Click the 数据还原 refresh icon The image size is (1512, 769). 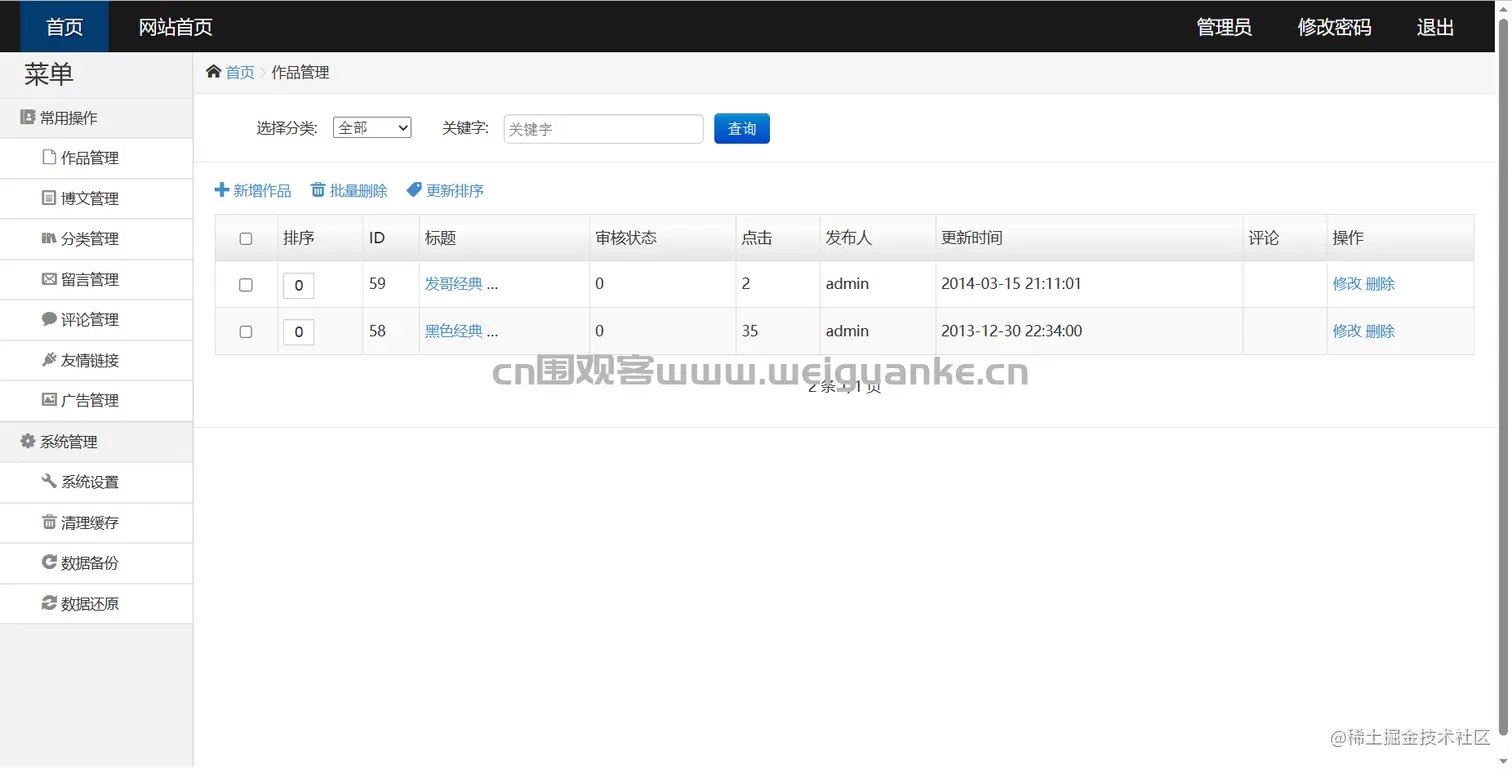click(49, 603)
